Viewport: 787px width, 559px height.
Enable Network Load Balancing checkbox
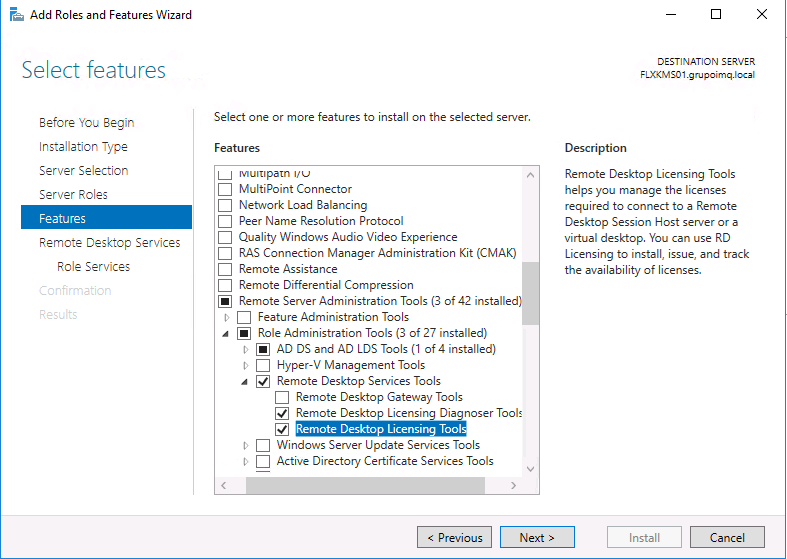(x=225, y=205)
